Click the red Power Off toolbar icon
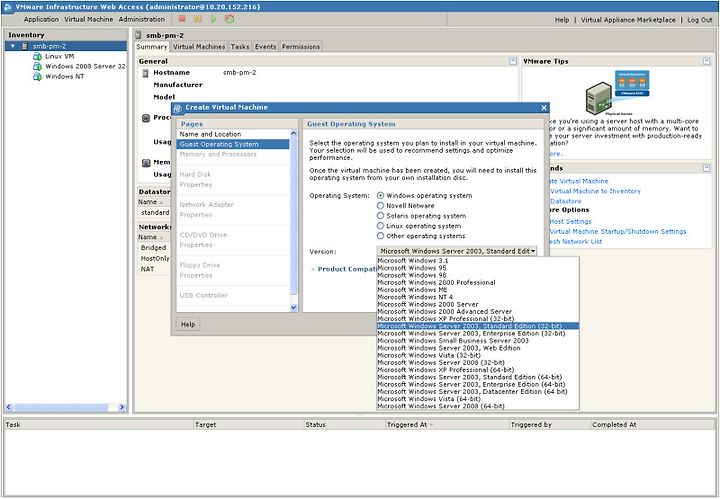This screenshot has height=499, width=720. [x=182, y=19]
